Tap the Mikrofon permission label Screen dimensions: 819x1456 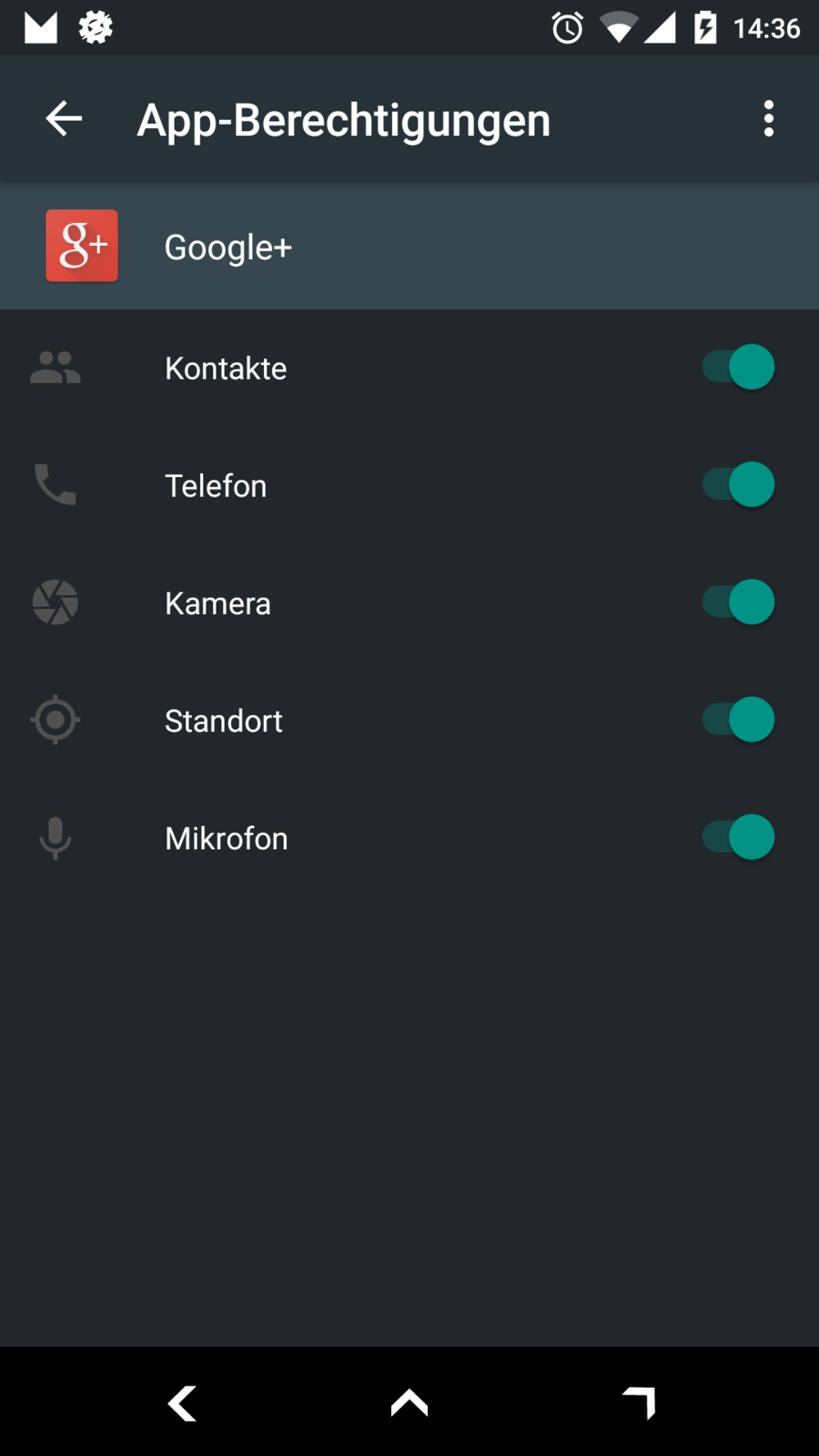coord(227,838)
